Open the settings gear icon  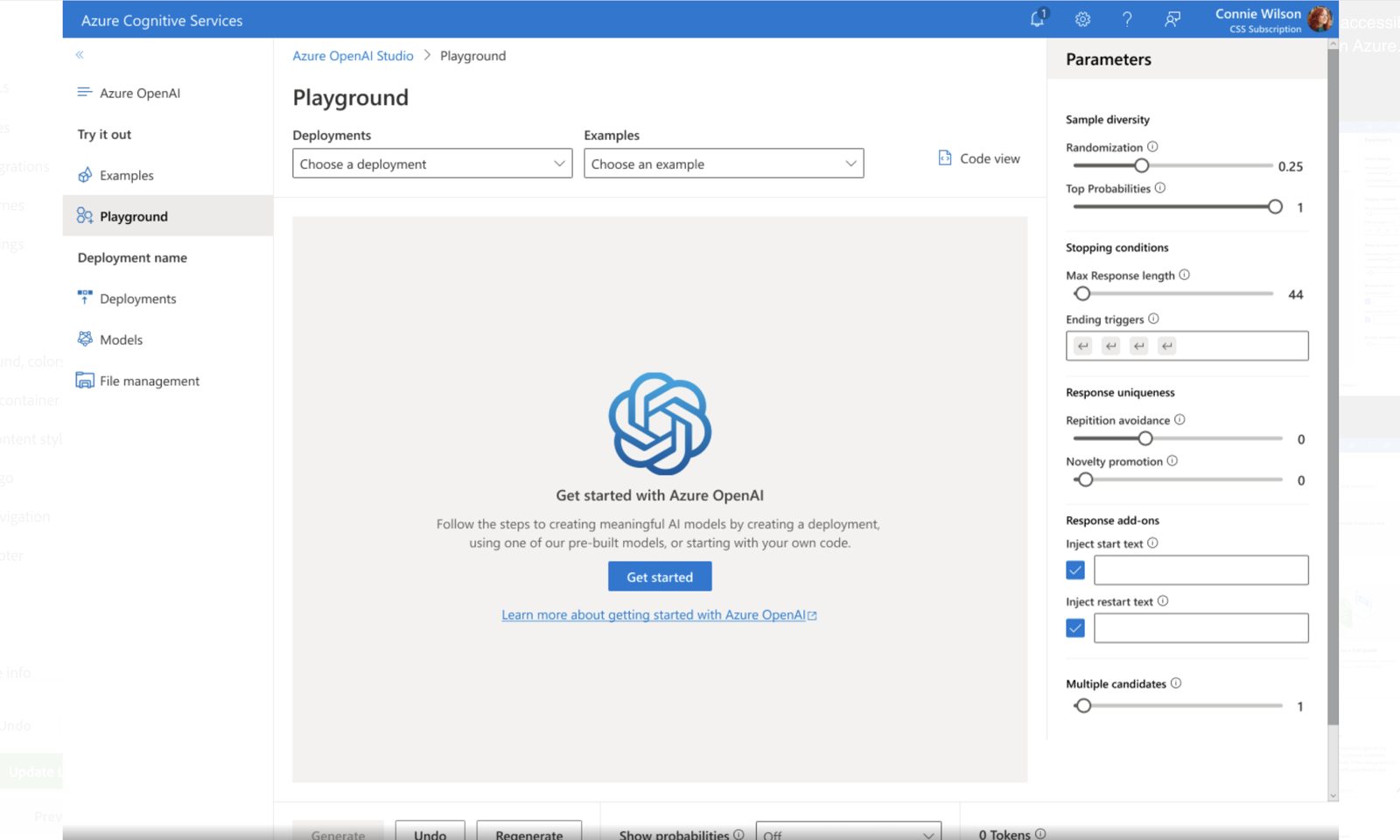[1082, 19]
